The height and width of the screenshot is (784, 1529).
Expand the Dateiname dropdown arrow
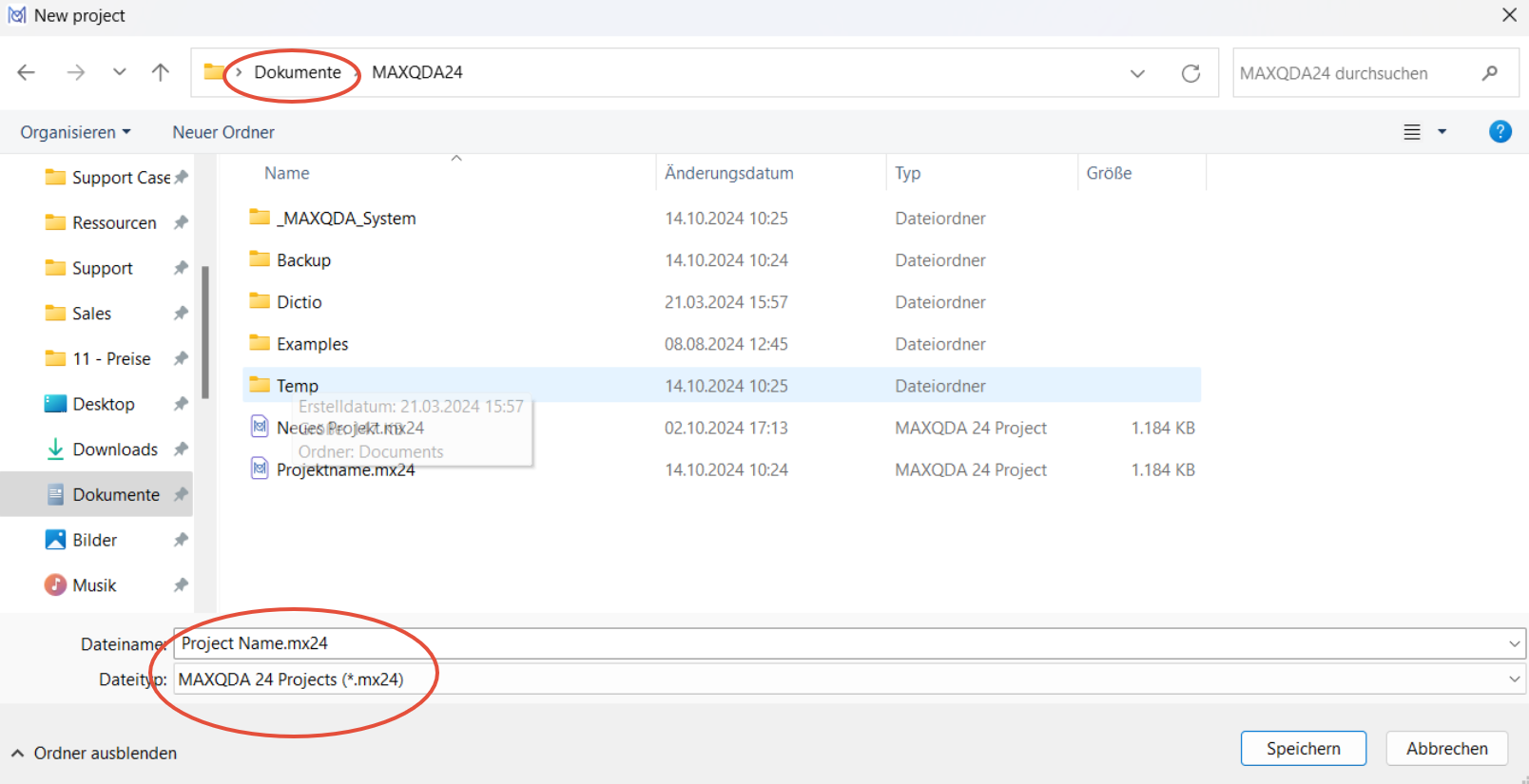1514,644
